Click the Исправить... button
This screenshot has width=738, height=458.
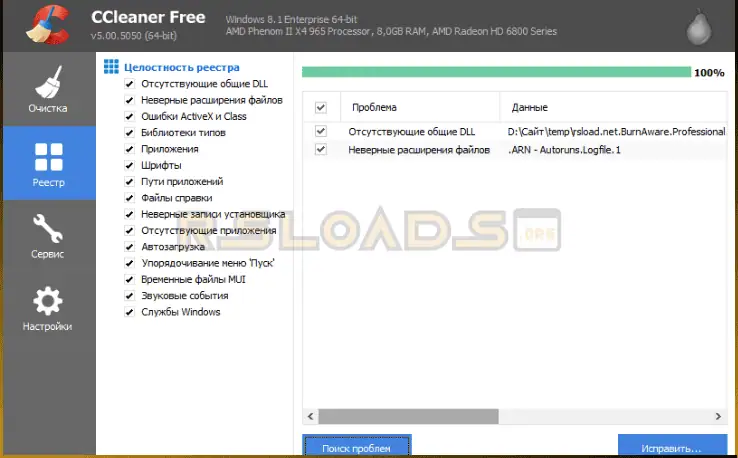click(672, 446)
